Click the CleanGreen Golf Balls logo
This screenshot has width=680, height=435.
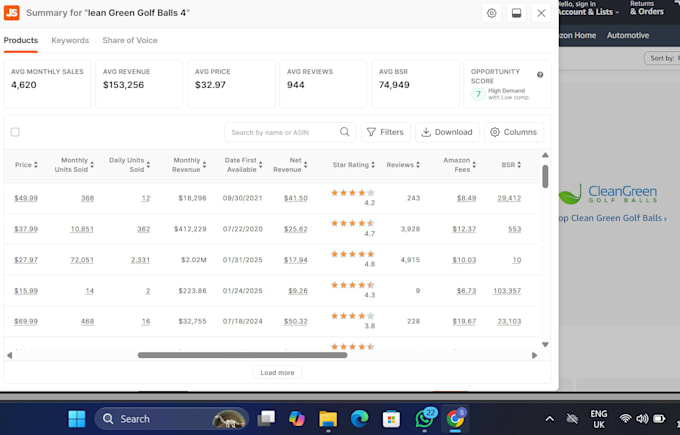point(608,194)
